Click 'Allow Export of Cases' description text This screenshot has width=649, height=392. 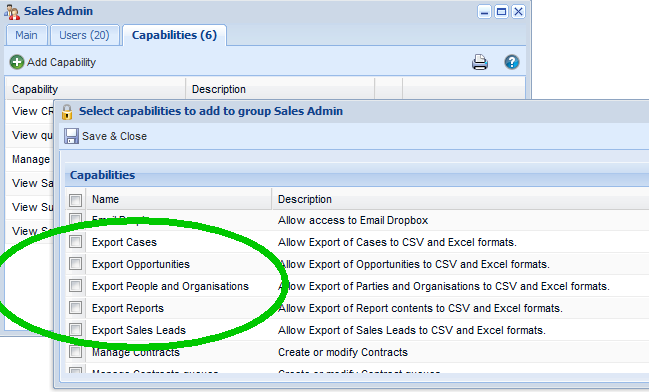[x=397, y=242]
